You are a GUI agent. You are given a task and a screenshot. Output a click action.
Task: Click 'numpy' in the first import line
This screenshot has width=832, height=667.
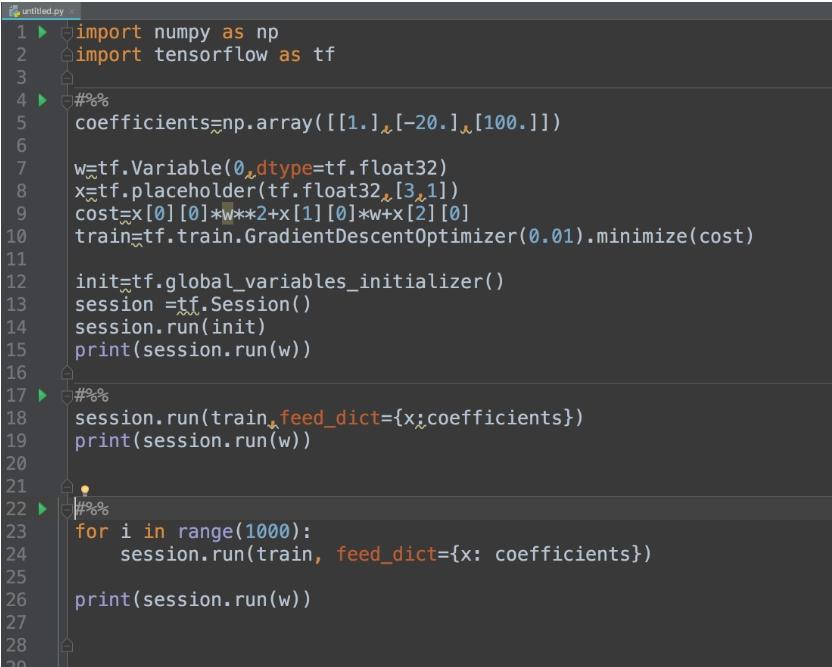coord(182,33)
